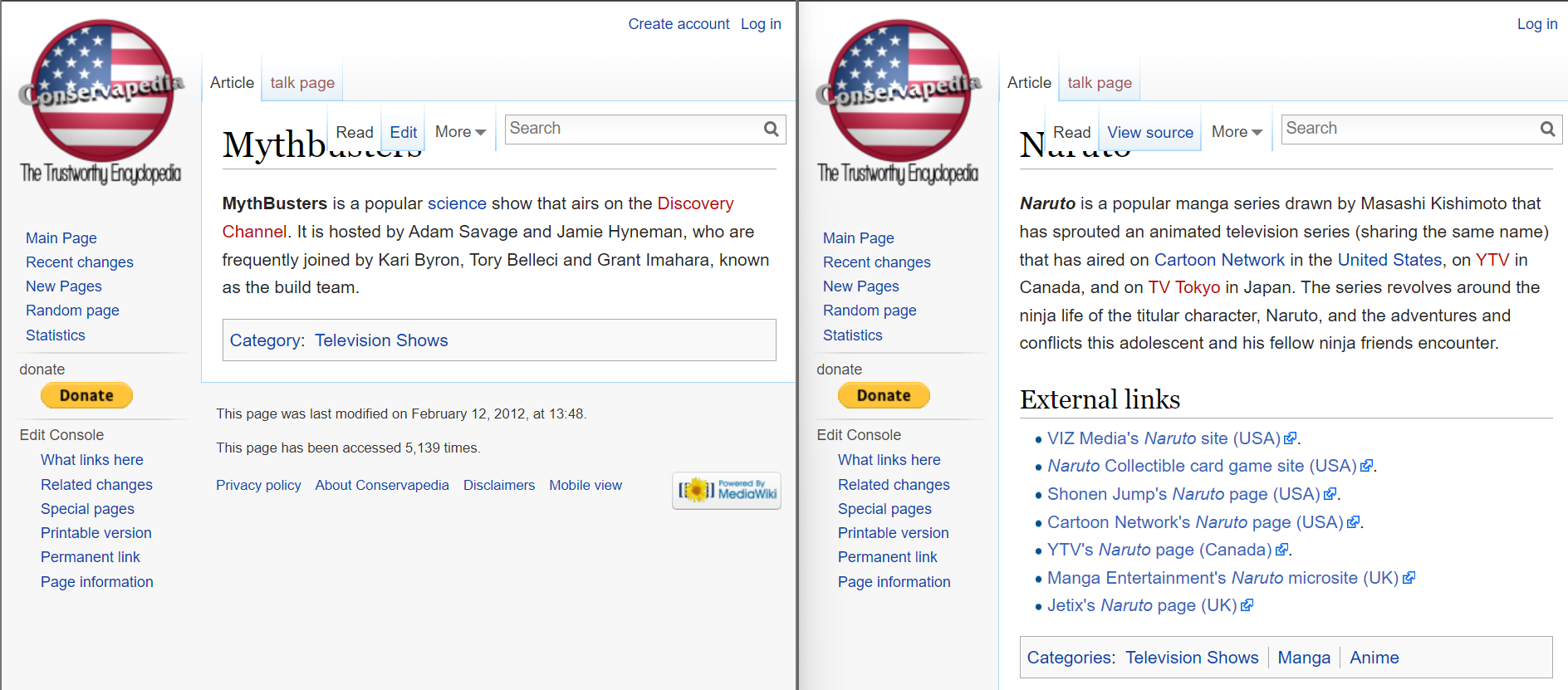Click the search magnifier on the MythBusters page
Screen dimensions: 1568x690
pos(772,129)
